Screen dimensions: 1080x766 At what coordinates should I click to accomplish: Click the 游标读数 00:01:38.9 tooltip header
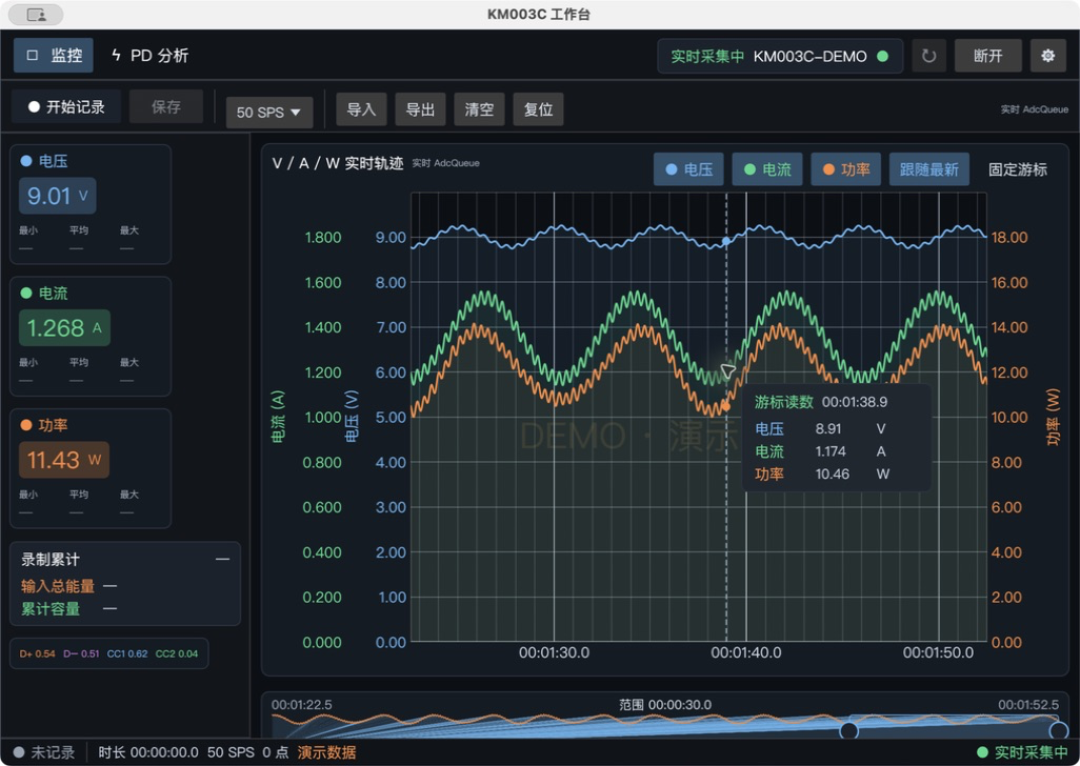821,402
